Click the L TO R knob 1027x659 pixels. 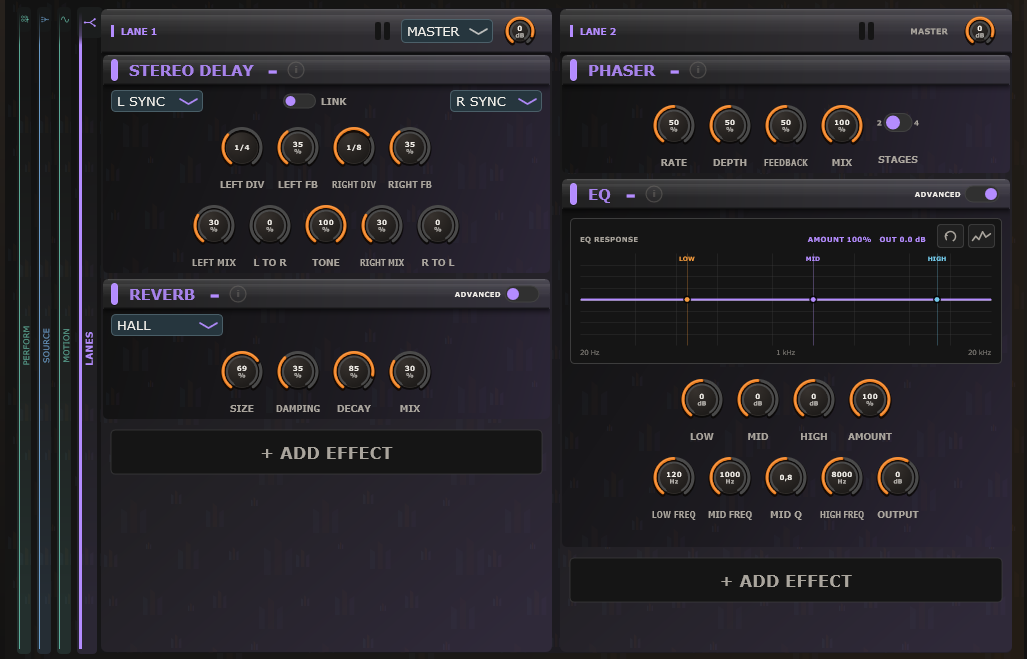click(x=270, y=226)
